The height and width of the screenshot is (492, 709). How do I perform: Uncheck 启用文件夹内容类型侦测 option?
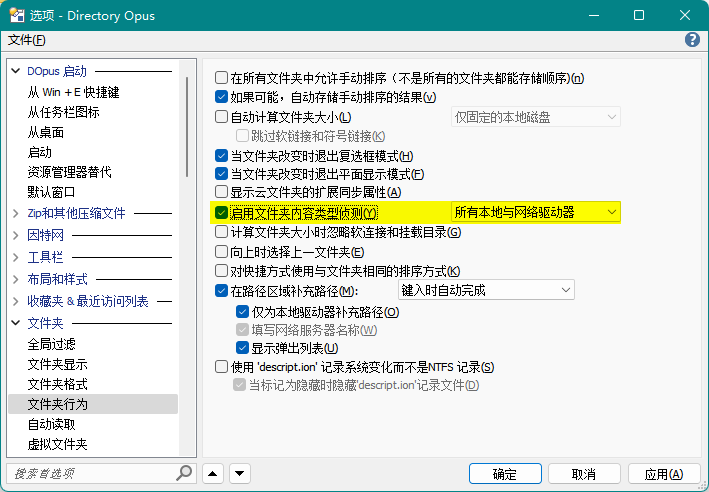pos(222,212)
